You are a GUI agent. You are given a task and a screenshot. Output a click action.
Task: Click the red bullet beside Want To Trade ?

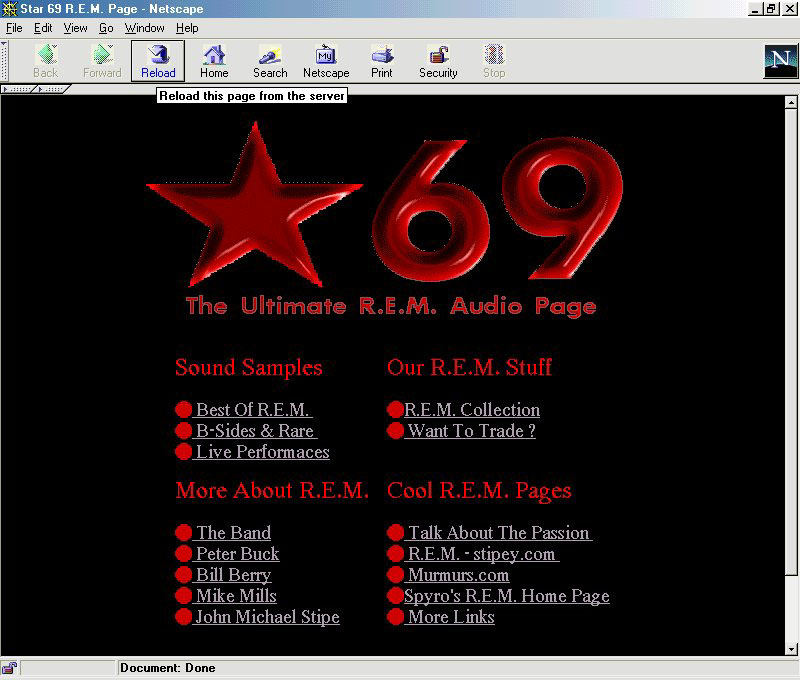pyautogui.click(x=395, y=431)
